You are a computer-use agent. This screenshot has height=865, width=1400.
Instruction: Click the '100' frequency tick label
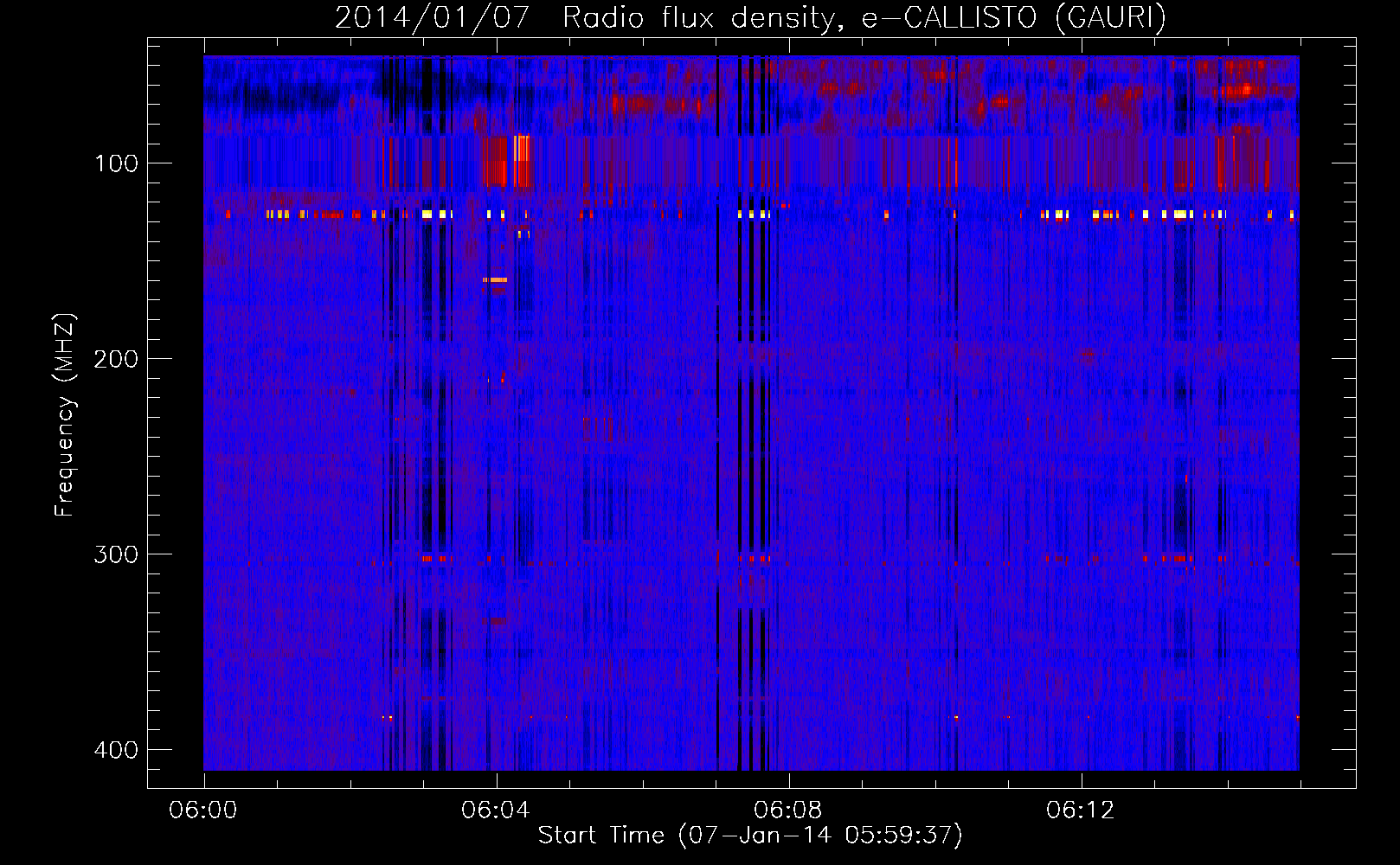[x=116, y=163]
